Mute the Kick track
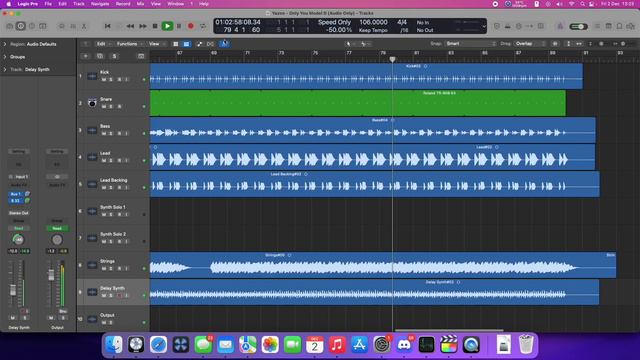 [x=104, y=80]
